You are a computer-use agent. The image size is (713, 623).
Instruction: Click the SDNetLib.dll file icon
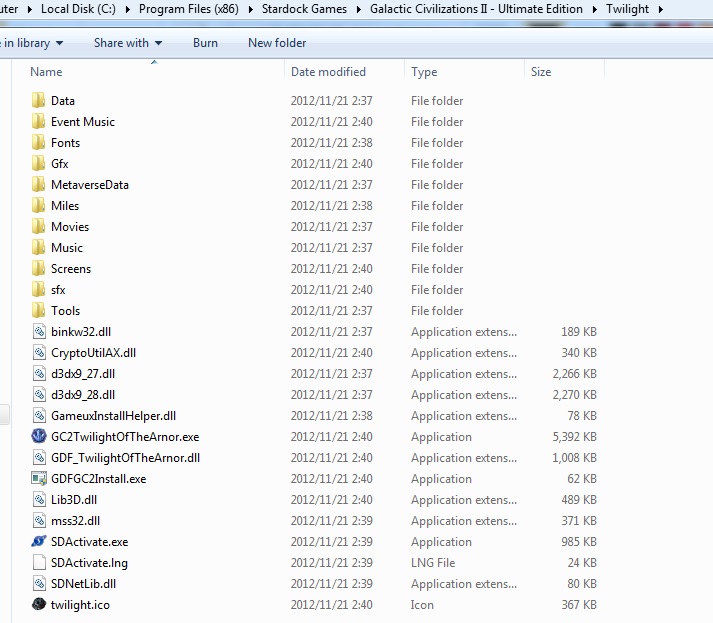[39, 583]
